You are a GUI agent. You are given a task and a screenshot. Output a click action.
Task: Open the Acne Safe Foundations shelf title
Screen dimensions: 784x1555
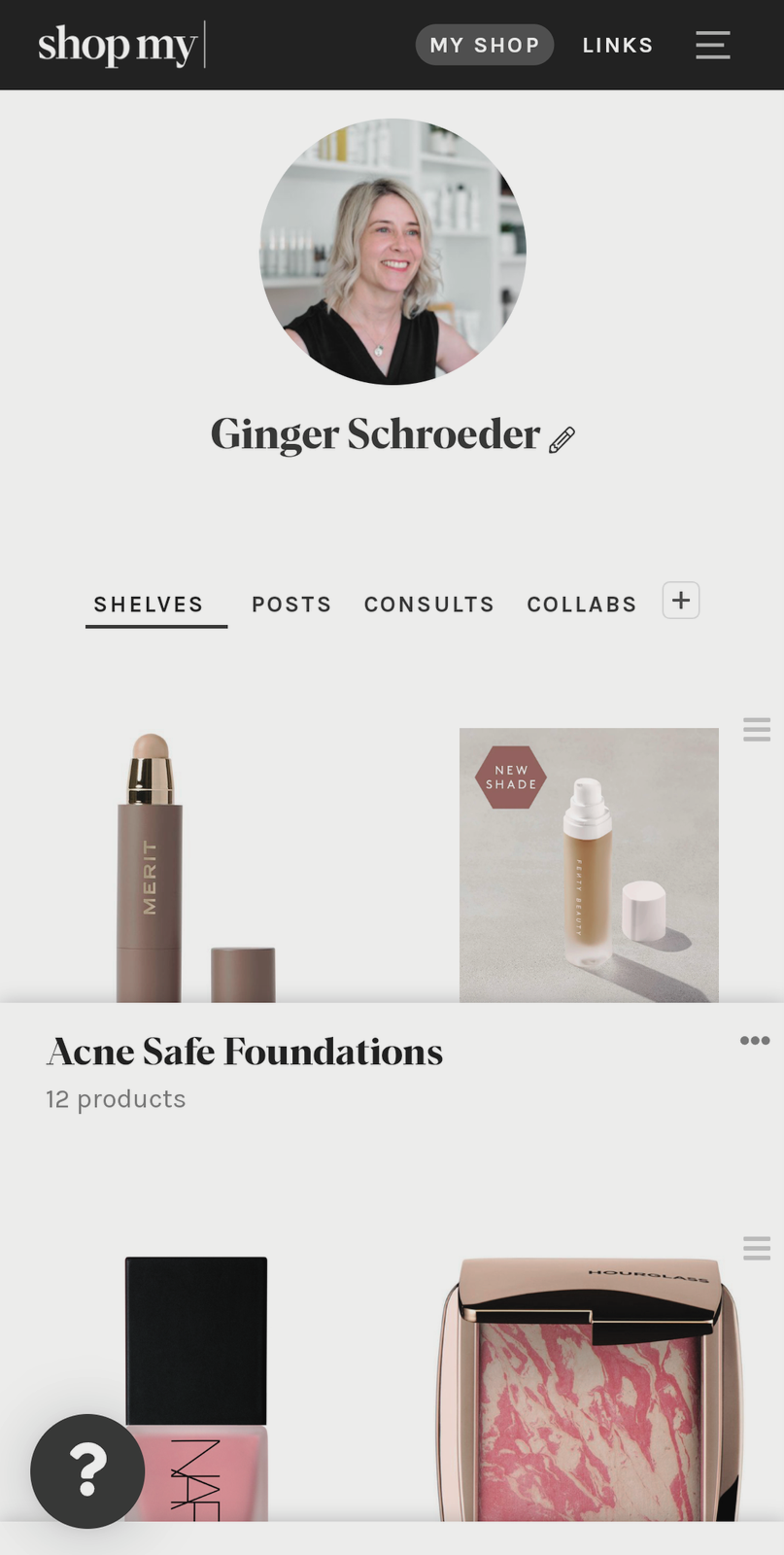[245, 1052]
